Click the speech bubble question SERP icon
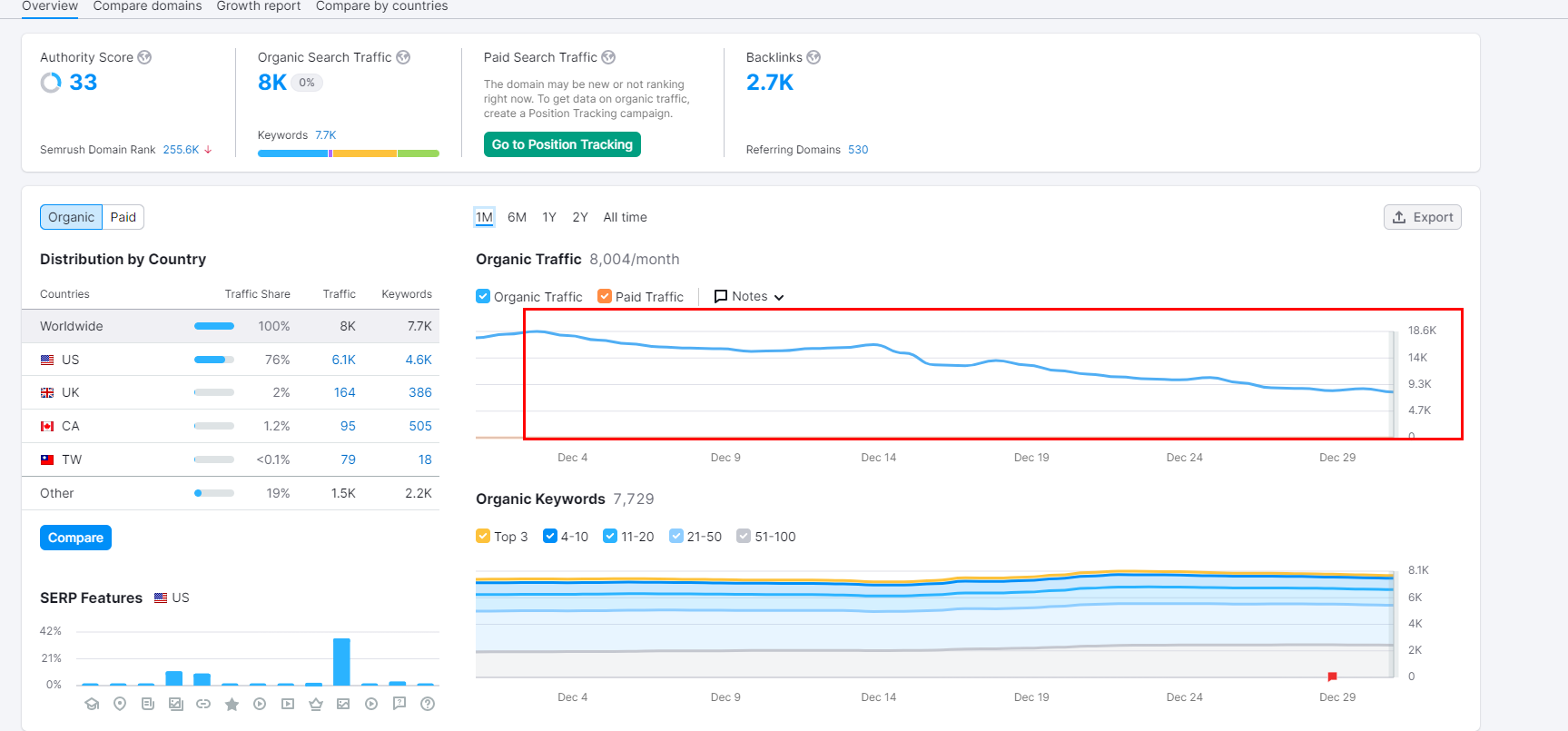The height and width of the screenshot is (731, 1568). pos(399,704)
